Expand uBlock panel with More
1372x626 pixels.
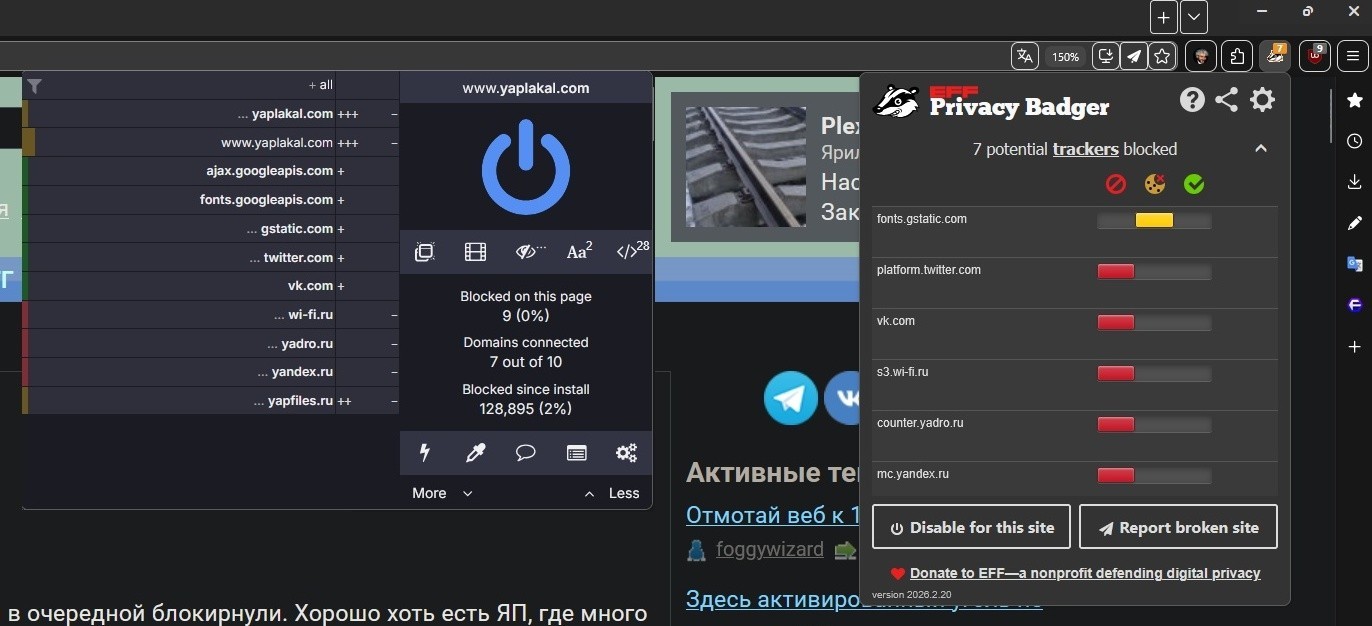[x=441, y=493]
